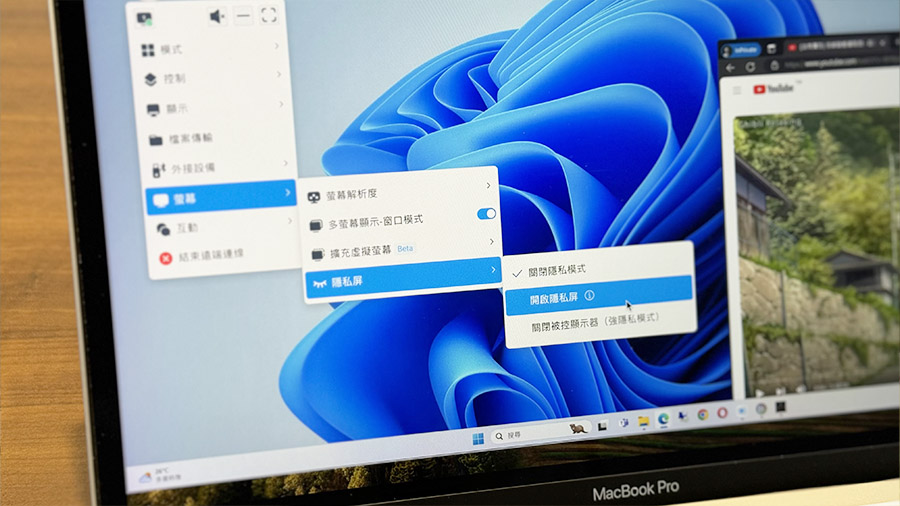Expand the 控制 submenu arrow
The height and width of the screenshot is (506, 900).
(279, 75)
